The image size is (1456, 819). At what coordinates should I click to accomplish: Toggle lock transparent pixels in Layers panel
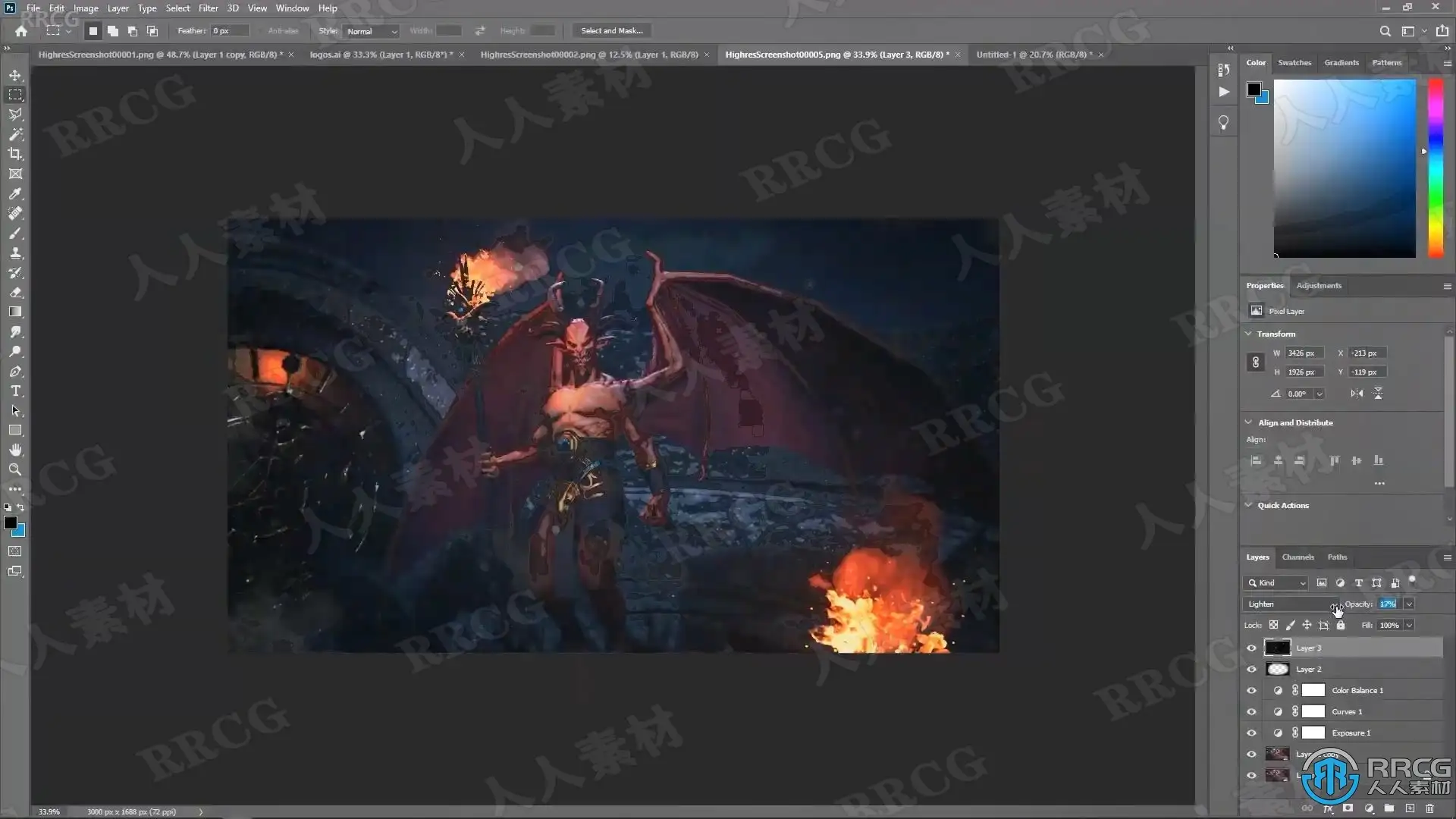tap(1273, 626)
